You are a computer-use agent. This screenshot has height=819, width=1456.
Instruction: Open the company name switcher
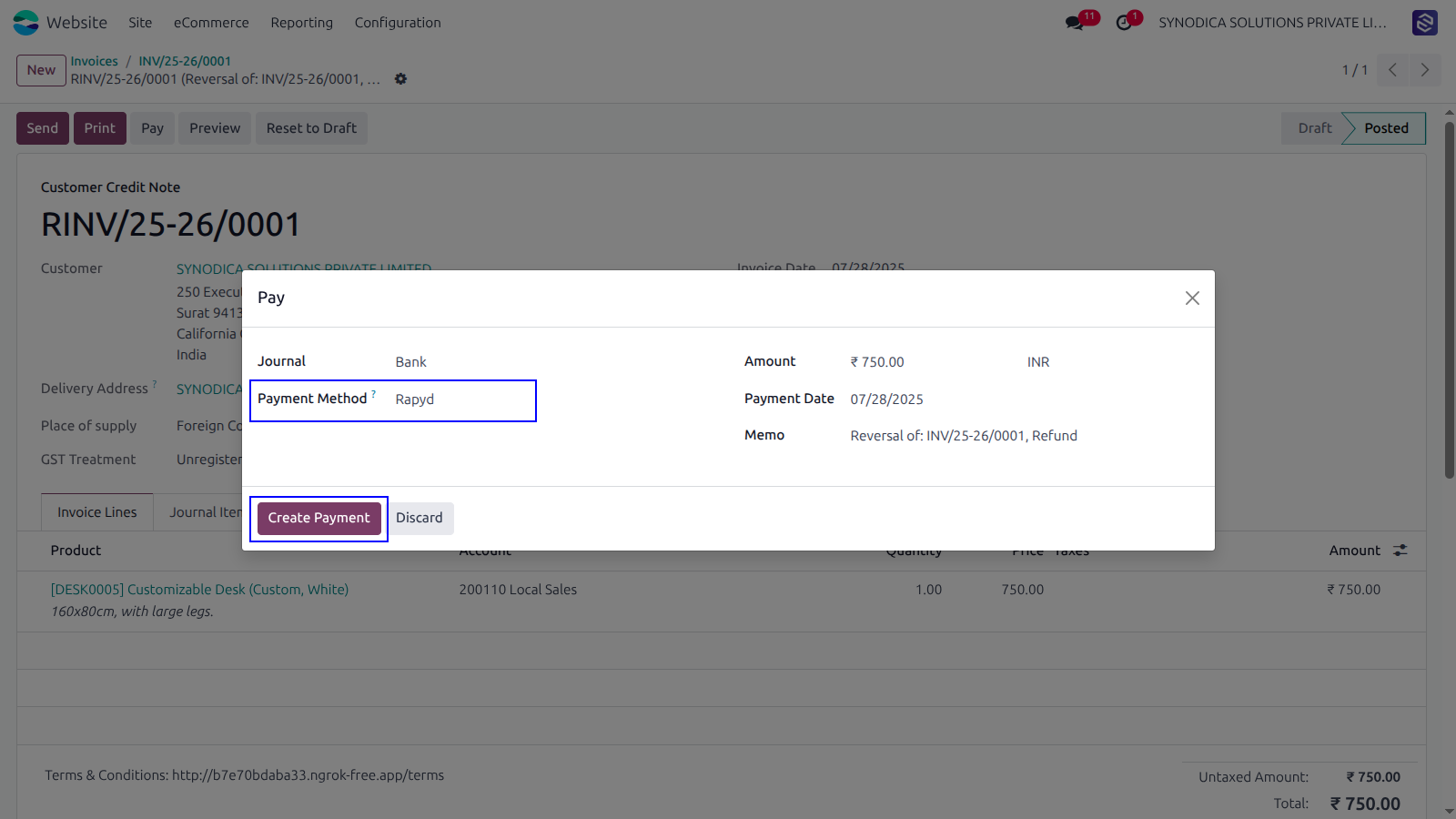(1272, 23)
